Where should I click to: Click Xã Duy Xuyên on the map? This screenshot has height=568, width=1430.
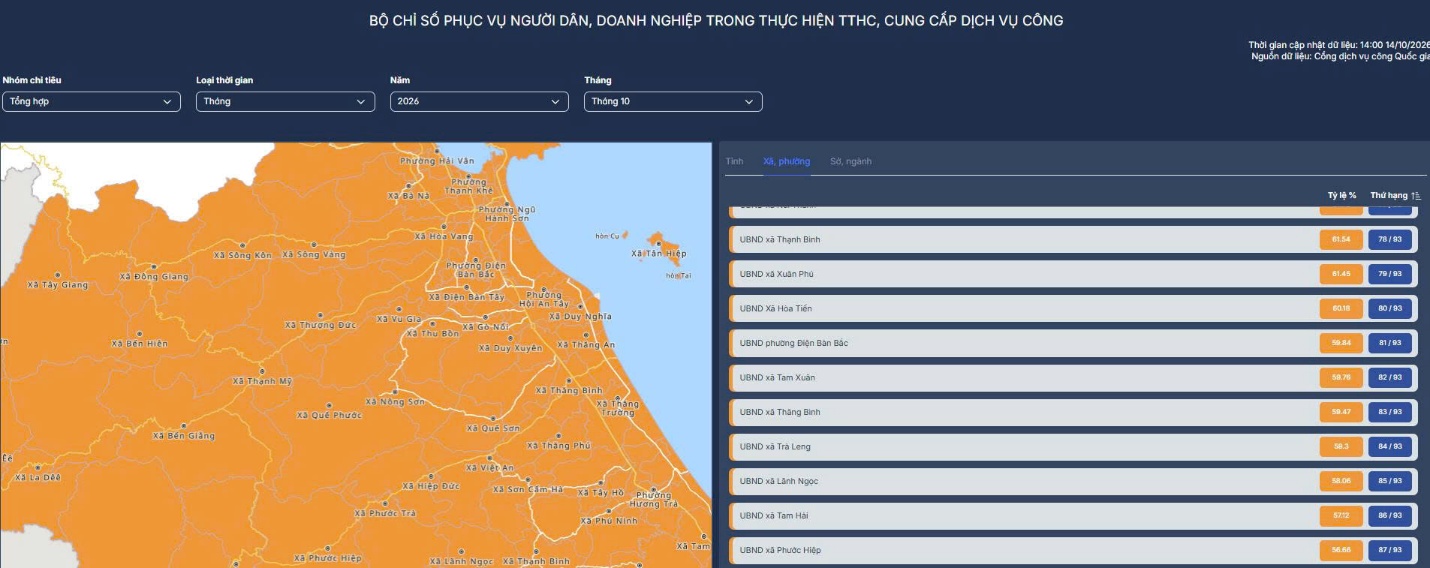pos(511,349)
